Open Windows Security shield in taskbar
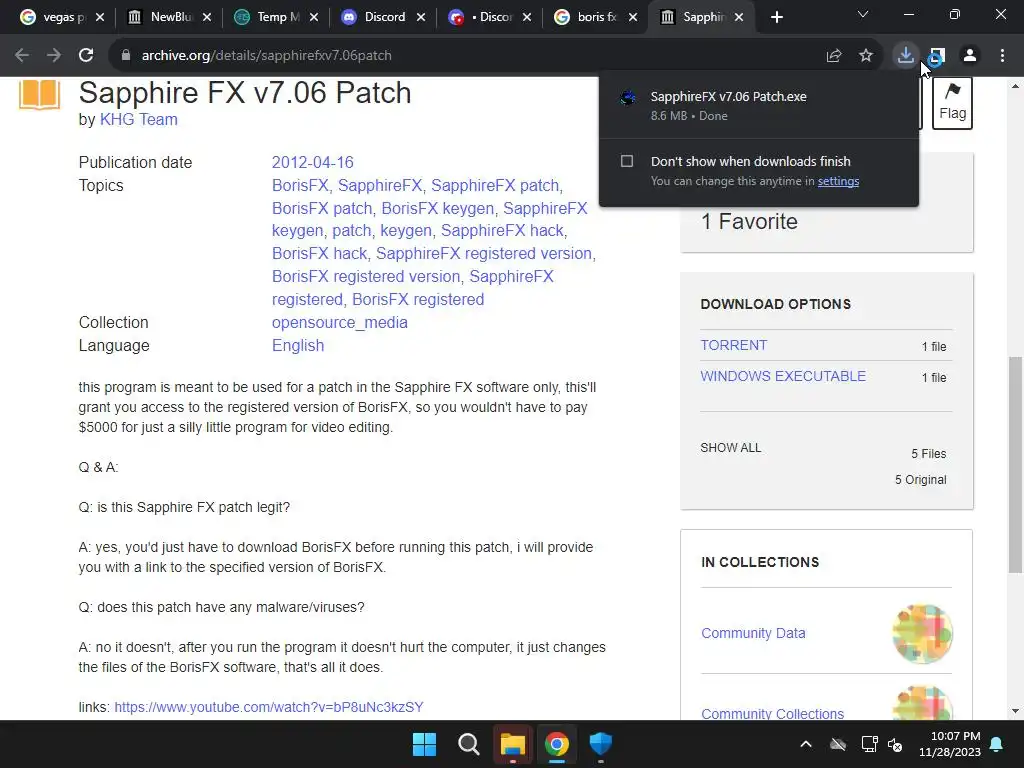 click(x=600, y=744)
